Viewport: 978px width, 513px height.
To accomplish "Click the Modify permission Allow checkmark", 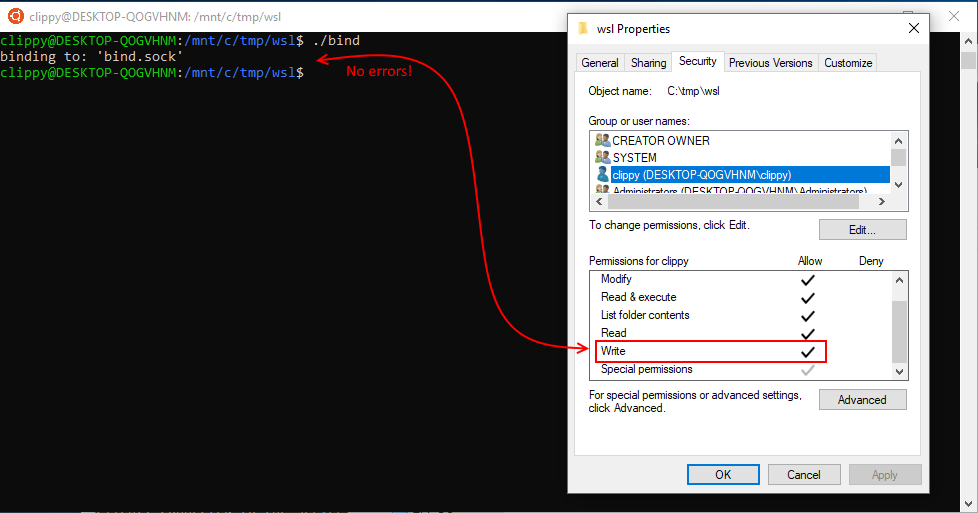I will click(808, 280).
